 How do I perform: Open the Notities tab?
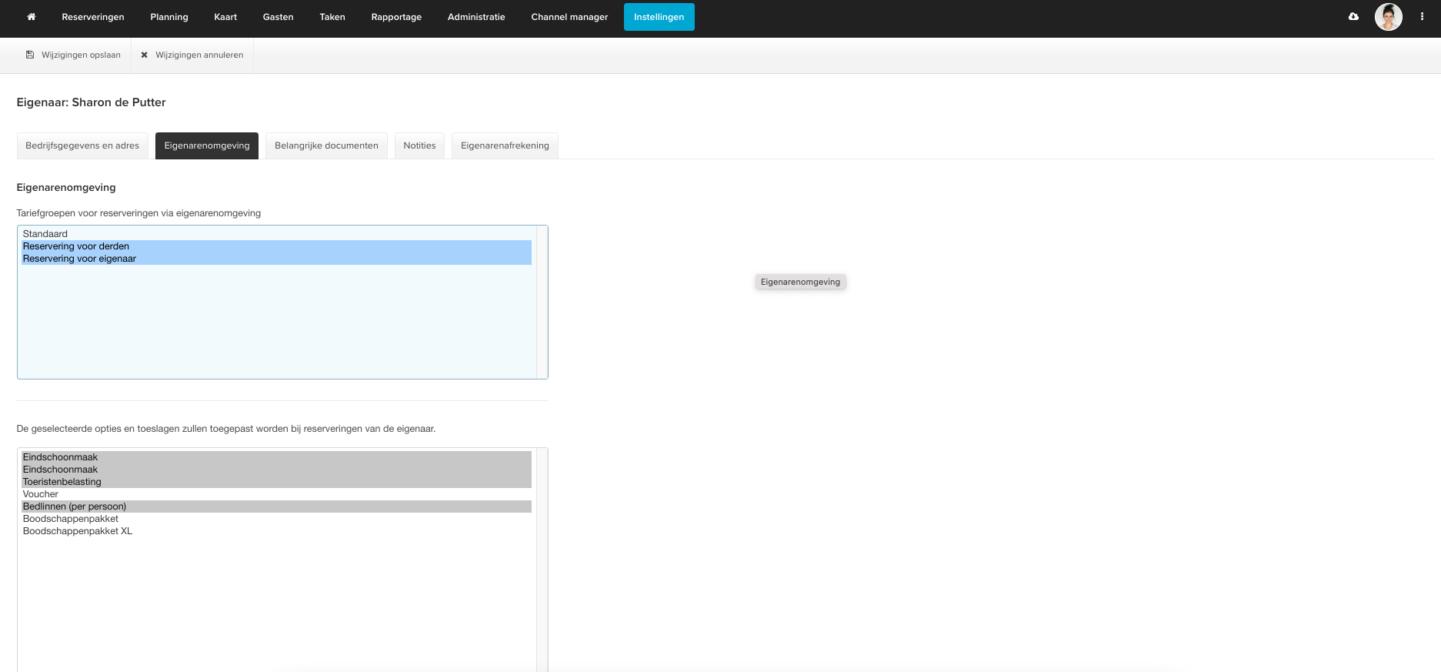click(x=419, y=146)
